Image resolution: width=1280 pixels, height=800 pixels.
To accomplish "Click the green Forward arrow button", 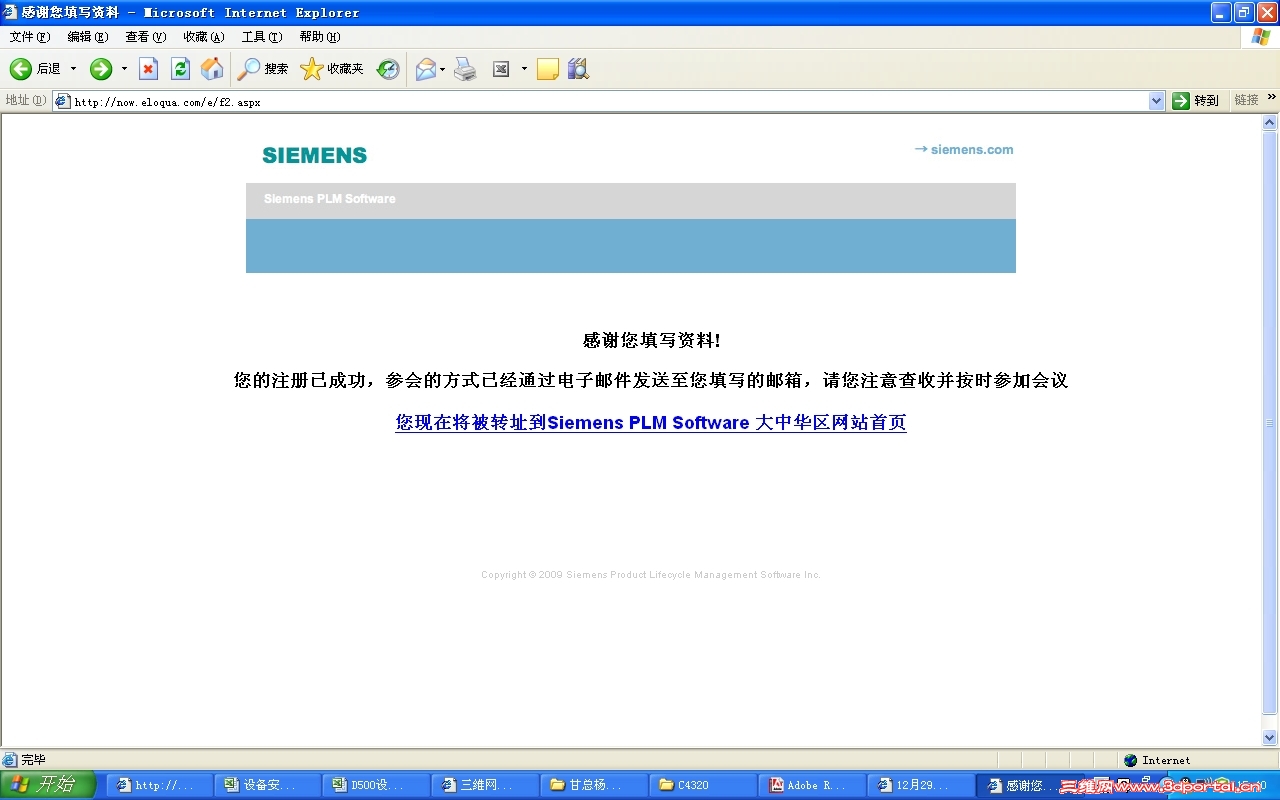I will [101, 69].
